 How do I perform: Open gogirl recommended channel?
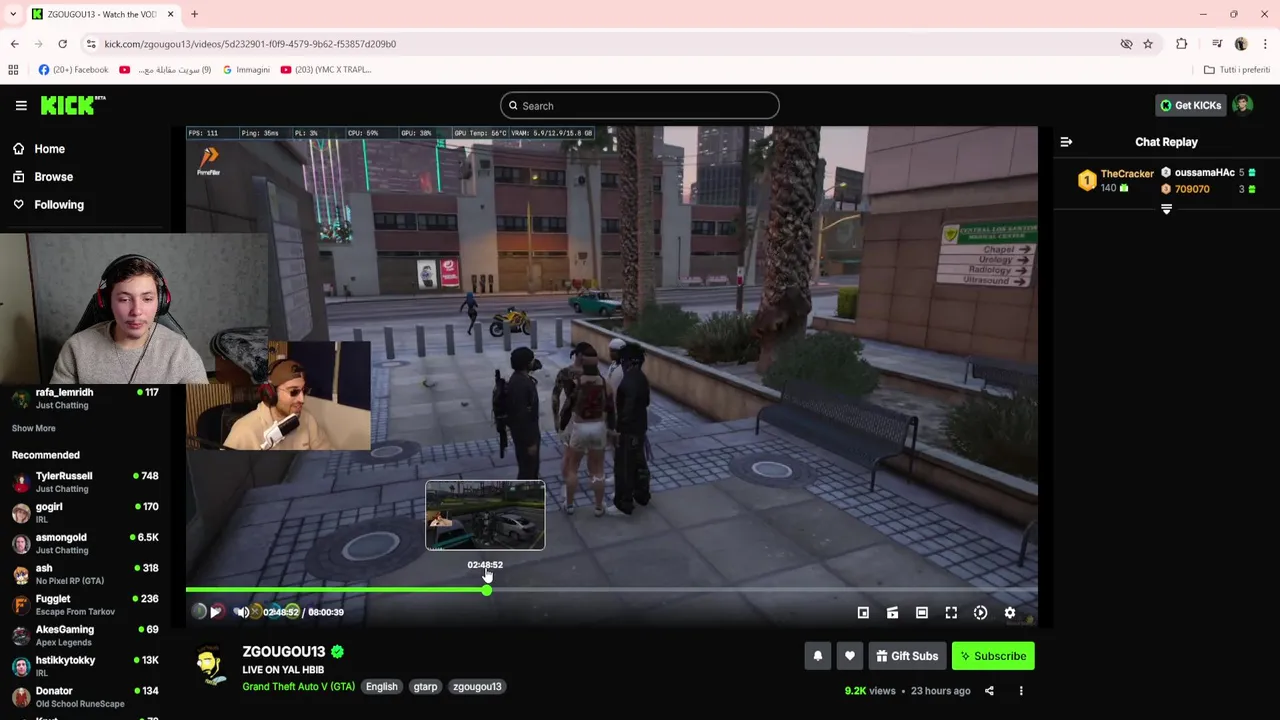click(85, 513)
